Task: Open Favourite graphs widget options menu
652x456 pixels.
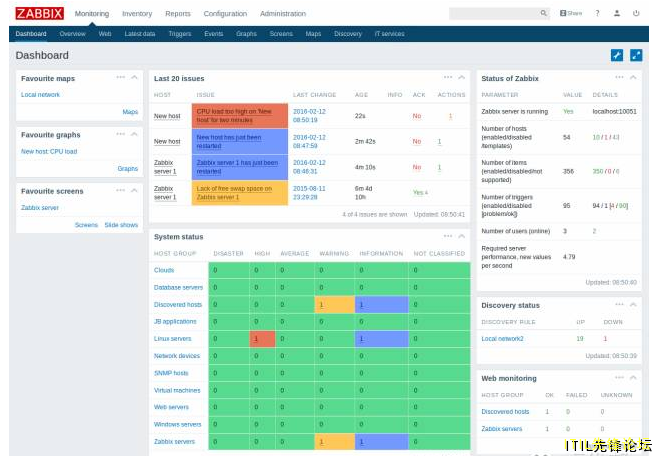Action: 121,134
